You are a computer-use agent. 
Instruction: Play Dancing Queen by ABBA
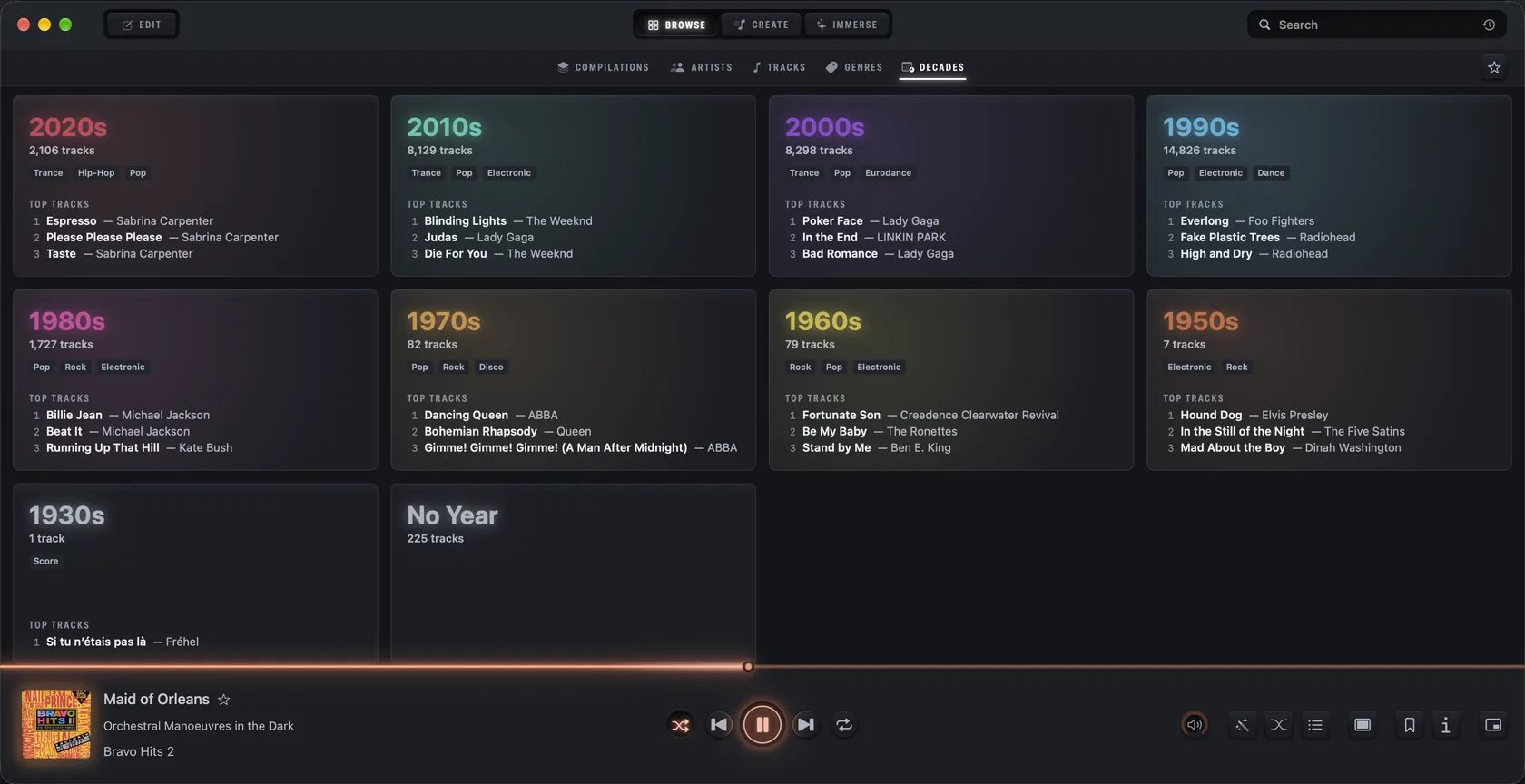point(483,416)
